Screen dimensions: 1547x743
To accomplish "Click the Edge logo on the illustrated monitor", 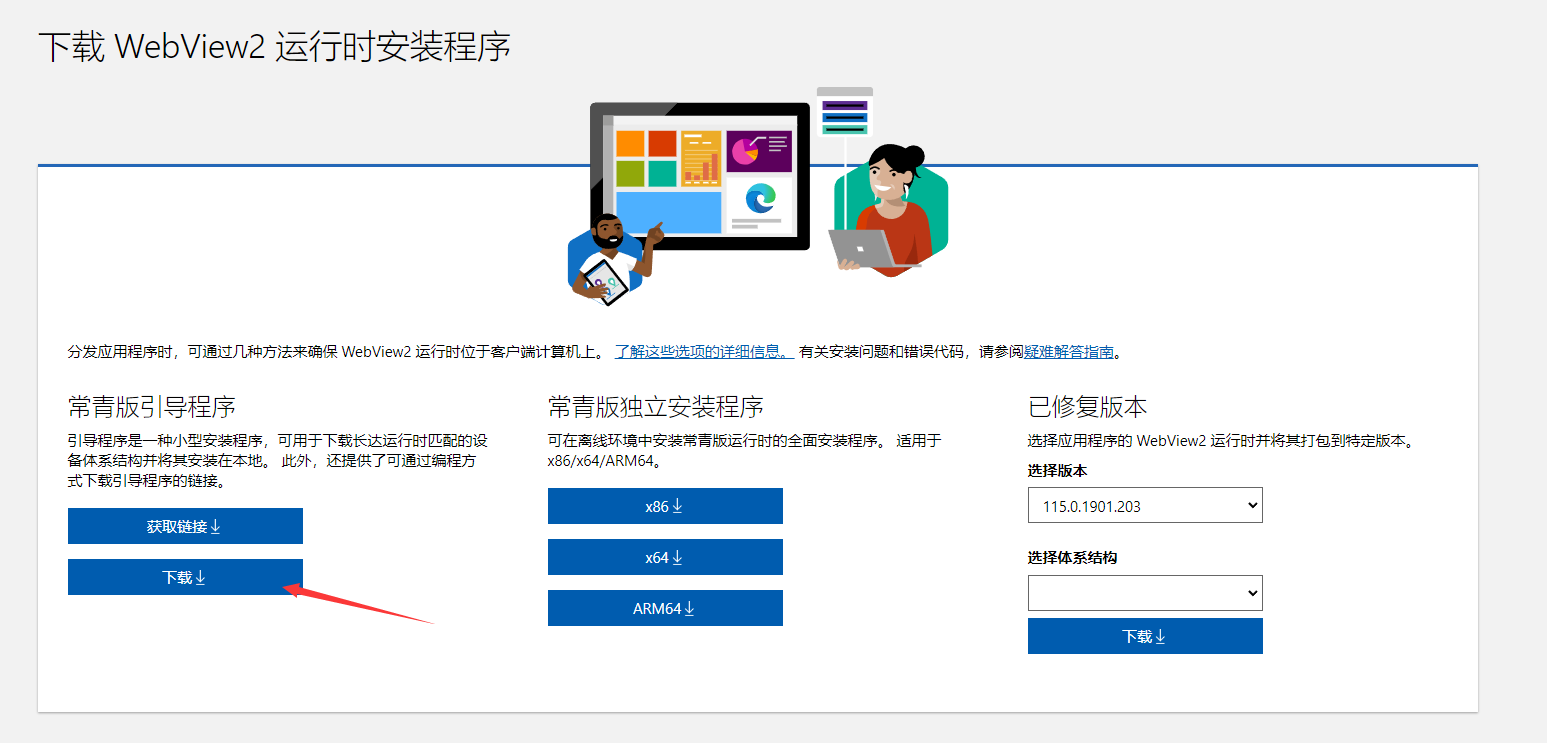I will tap(760, 199).
